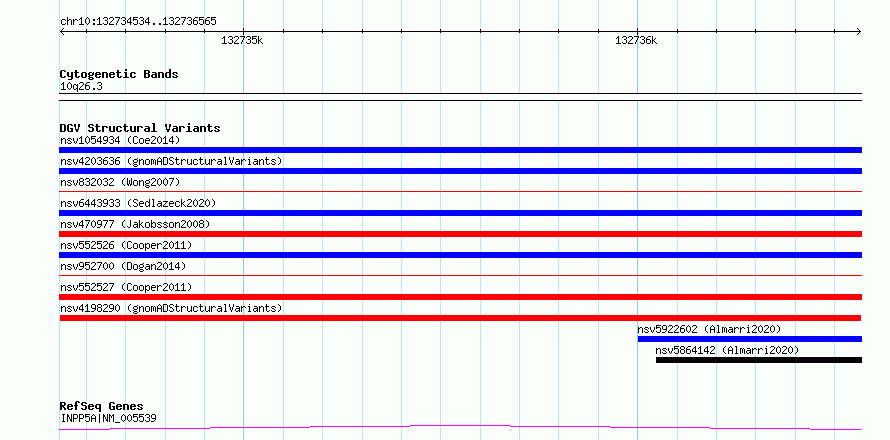Screen dimensions: 890x440
Task: Open nsv470977 (Jakobsson2008) label
Action: tap(135, 224)
